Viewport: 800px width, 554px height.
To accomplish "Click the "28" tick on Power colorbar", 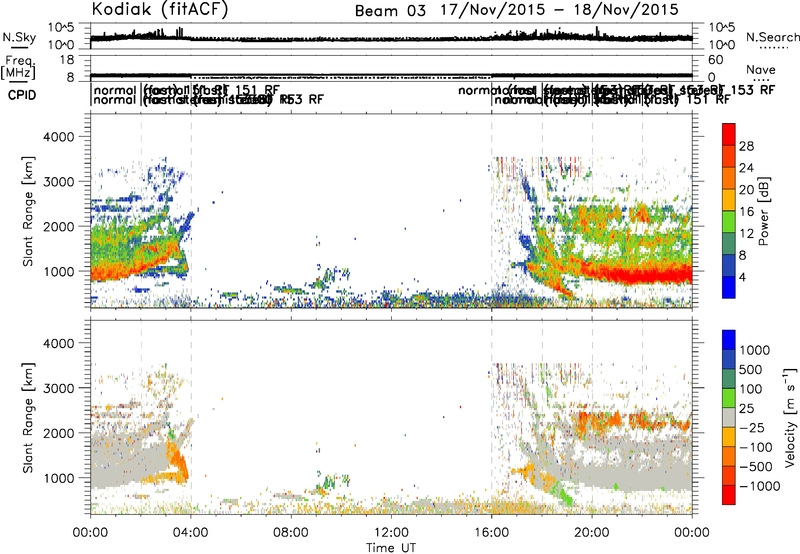I will 746,146.
